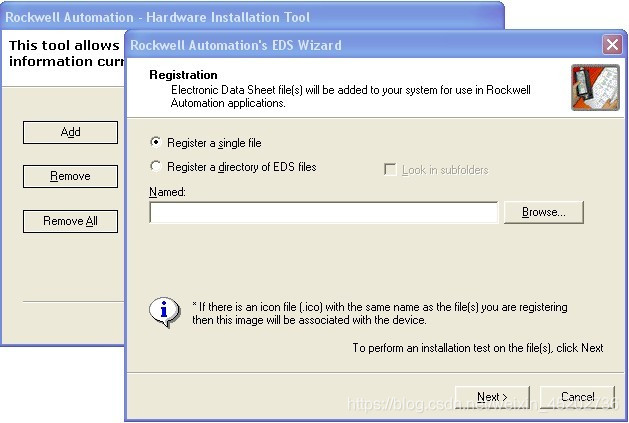
Task: Click Remove All in Hardware Installation Tool
Action: click(x=71, y=221)
